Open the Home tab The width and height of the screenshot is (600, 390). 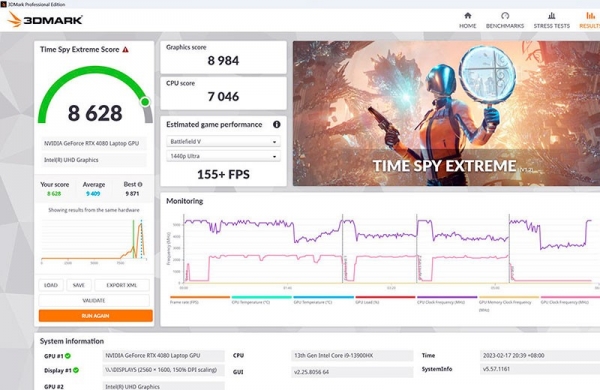468,20
